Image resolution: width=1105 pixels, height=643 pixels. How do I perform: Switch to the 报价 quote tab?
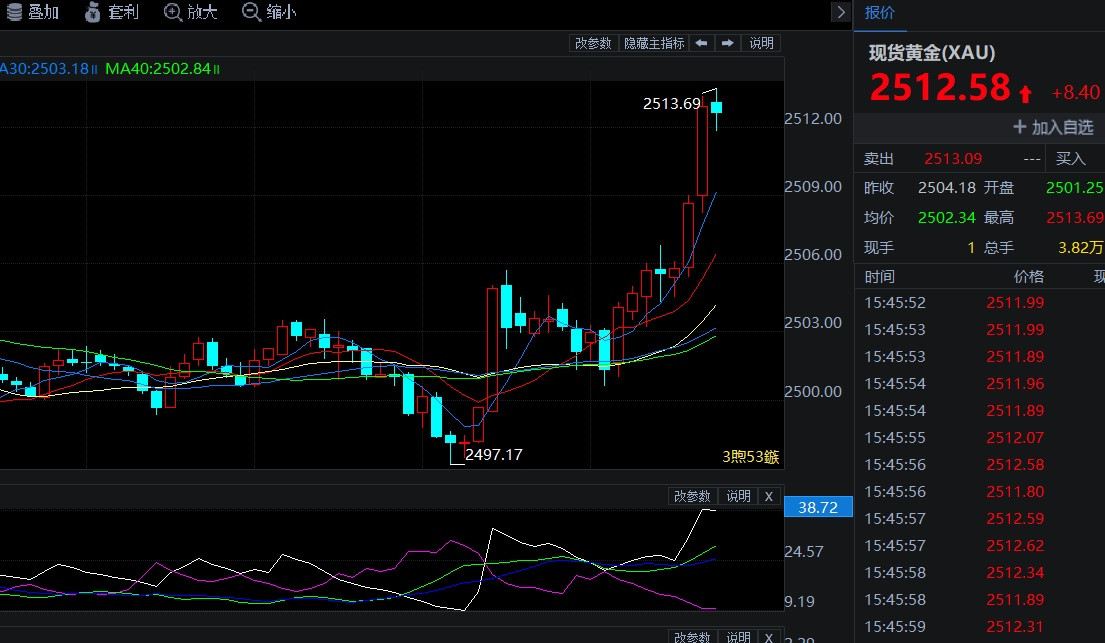coord(880,12)
